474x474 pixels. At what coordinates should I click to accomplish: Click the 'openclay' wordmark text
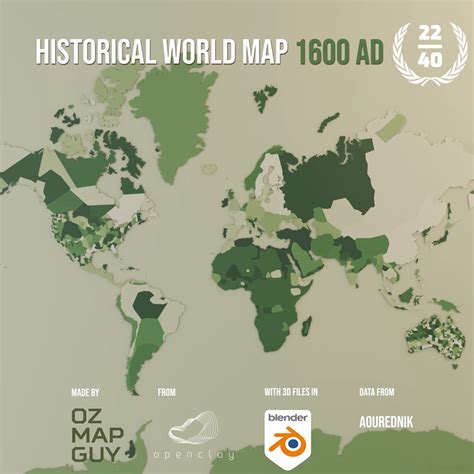point(194,455)
